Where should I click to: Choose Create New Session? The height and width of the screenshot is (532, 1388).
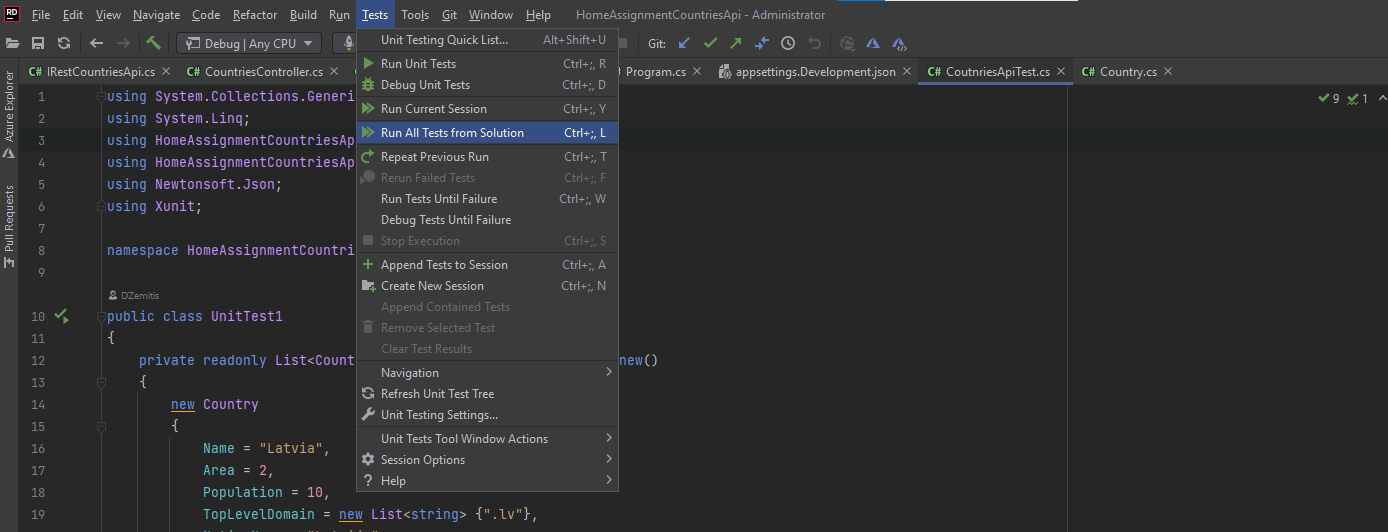(487, 286)
